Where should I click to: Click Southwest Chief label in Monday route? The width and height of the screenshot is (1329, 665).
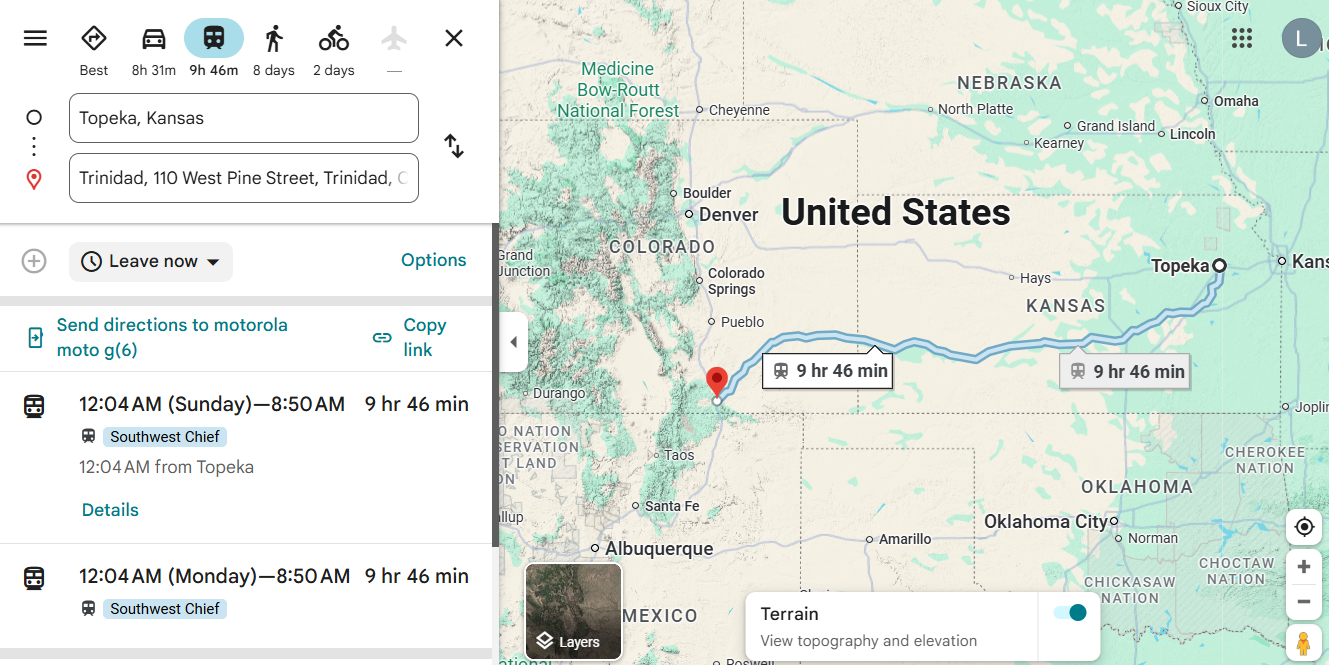(x=165, y=609)
